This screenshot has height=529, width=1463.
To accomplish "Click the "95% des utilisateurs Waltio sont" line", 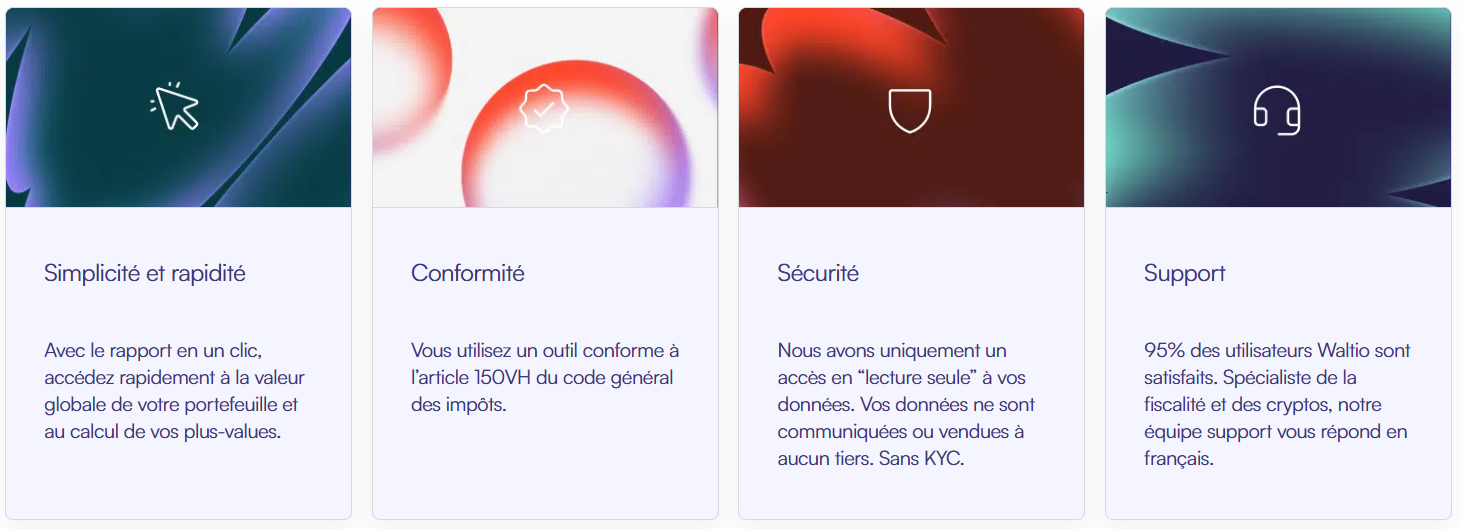I will click(1277, 351).
